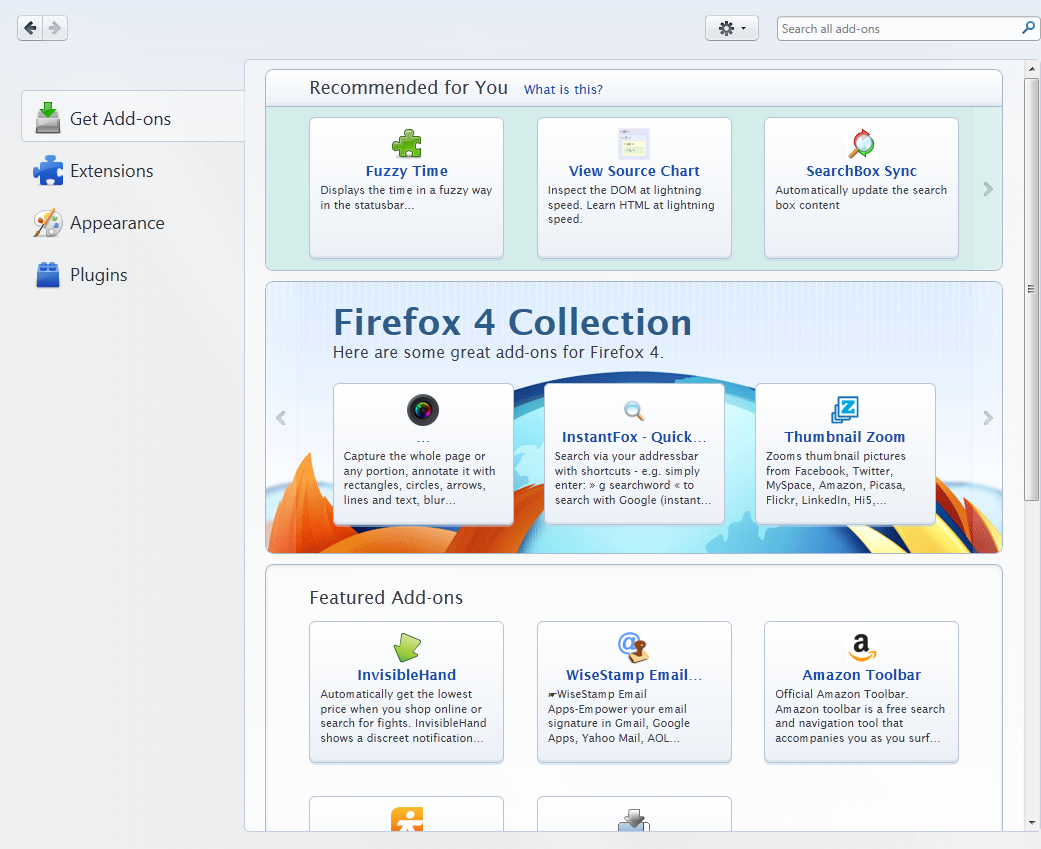Open the What is this? link
This screenshot has height=849, width=1041.
tap(563, 90)
